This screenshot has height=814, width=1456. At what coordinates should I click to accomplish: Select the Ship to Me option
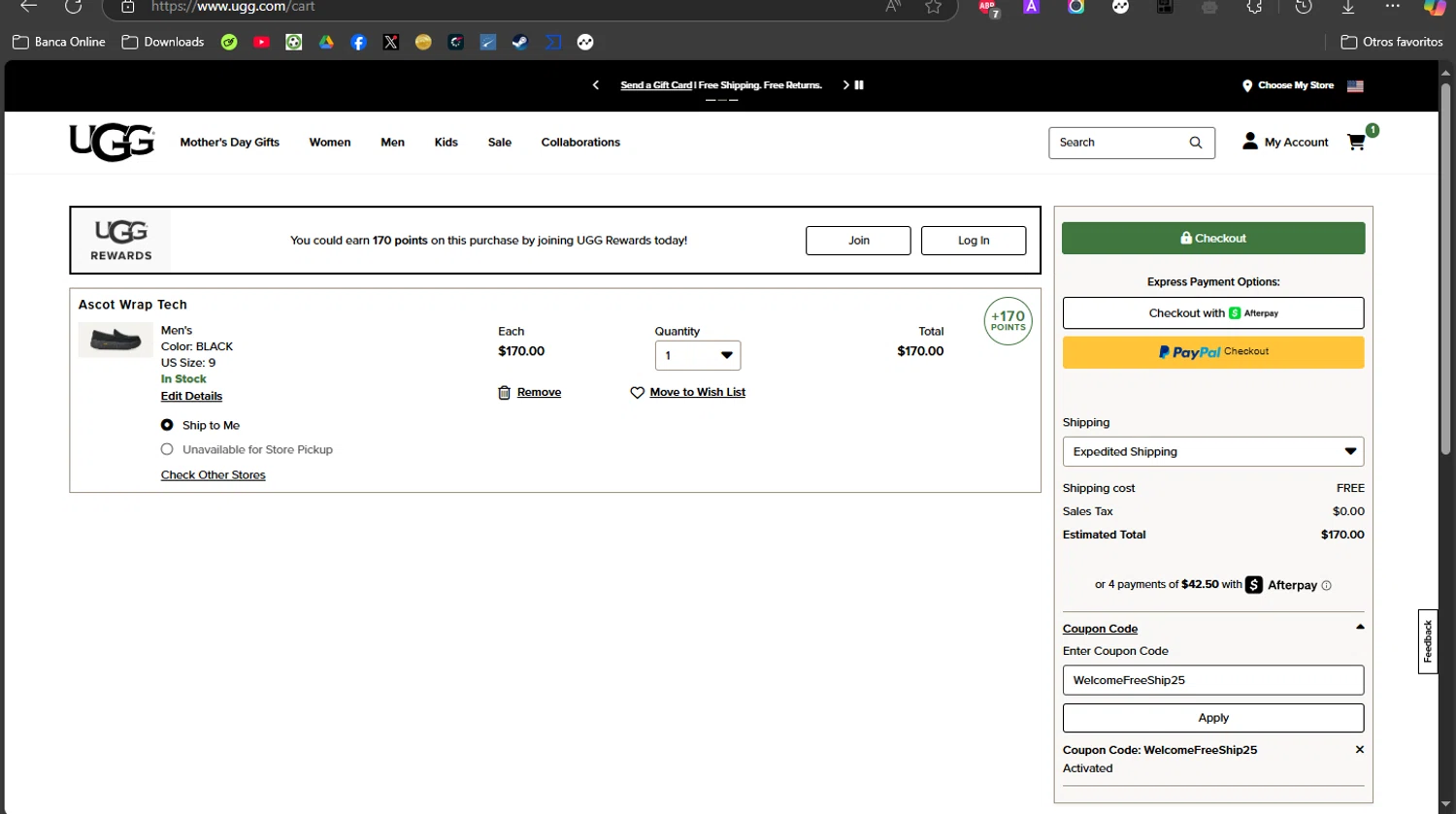[167, 425]
